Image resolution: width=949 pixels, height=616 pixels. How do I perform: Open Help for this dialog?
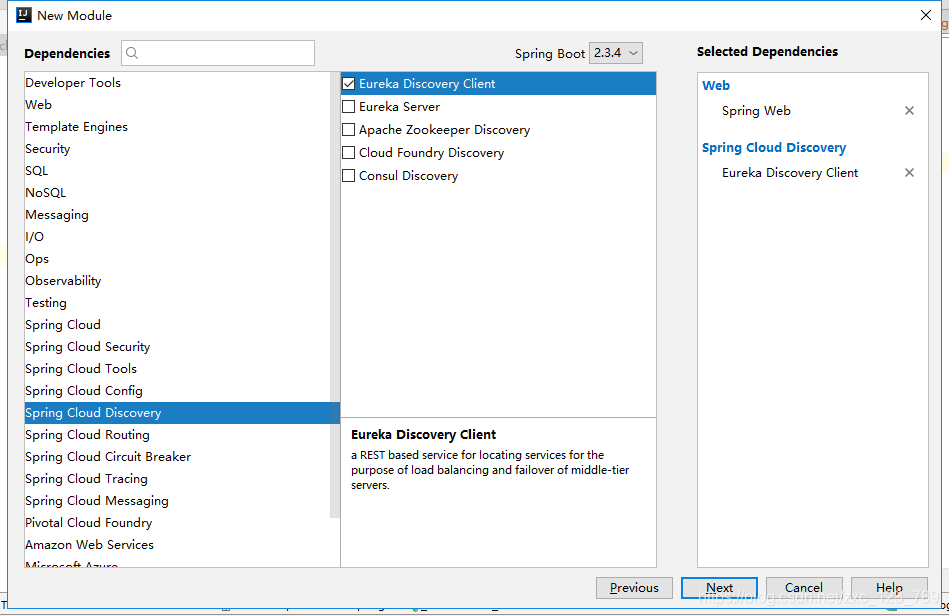click(x=889, y=588)
